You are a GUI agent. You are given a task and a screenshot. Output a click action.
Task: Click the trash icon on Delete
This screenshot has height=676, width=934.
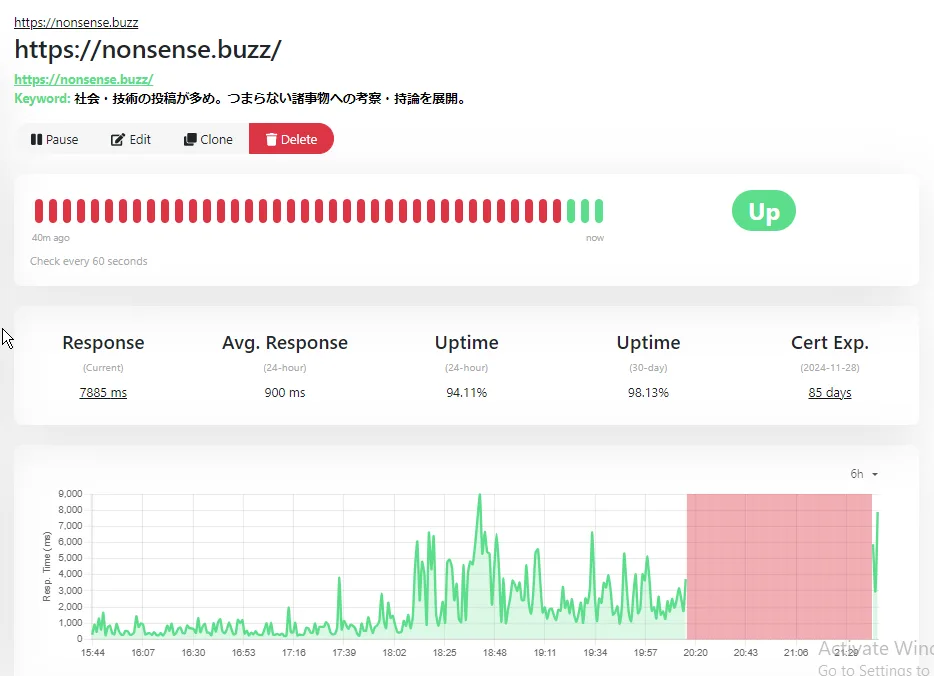271,140
